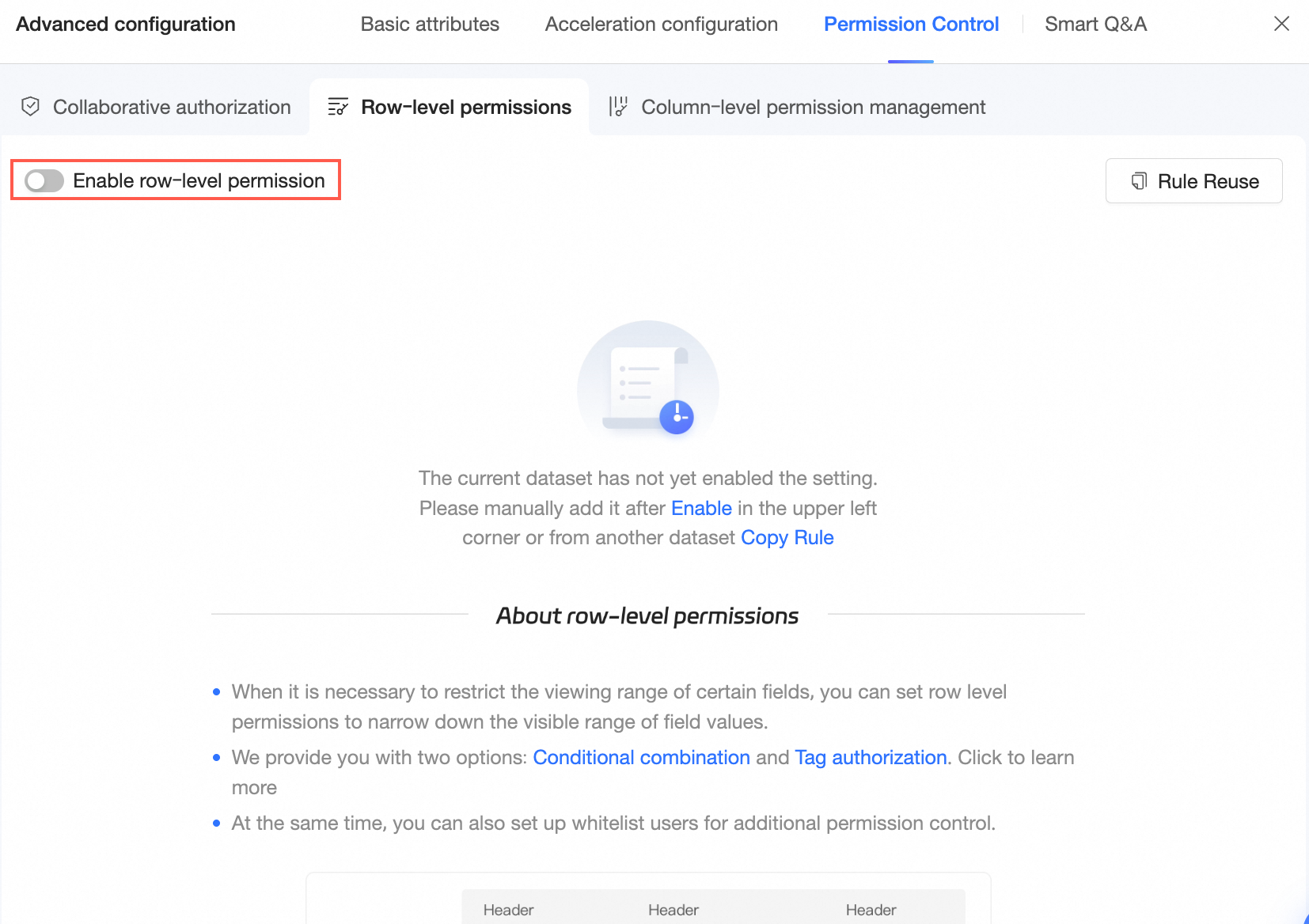Click the copy icon in Rule Reuse
This screenshot has width=1309, height=924.
tap(1139, 181)
